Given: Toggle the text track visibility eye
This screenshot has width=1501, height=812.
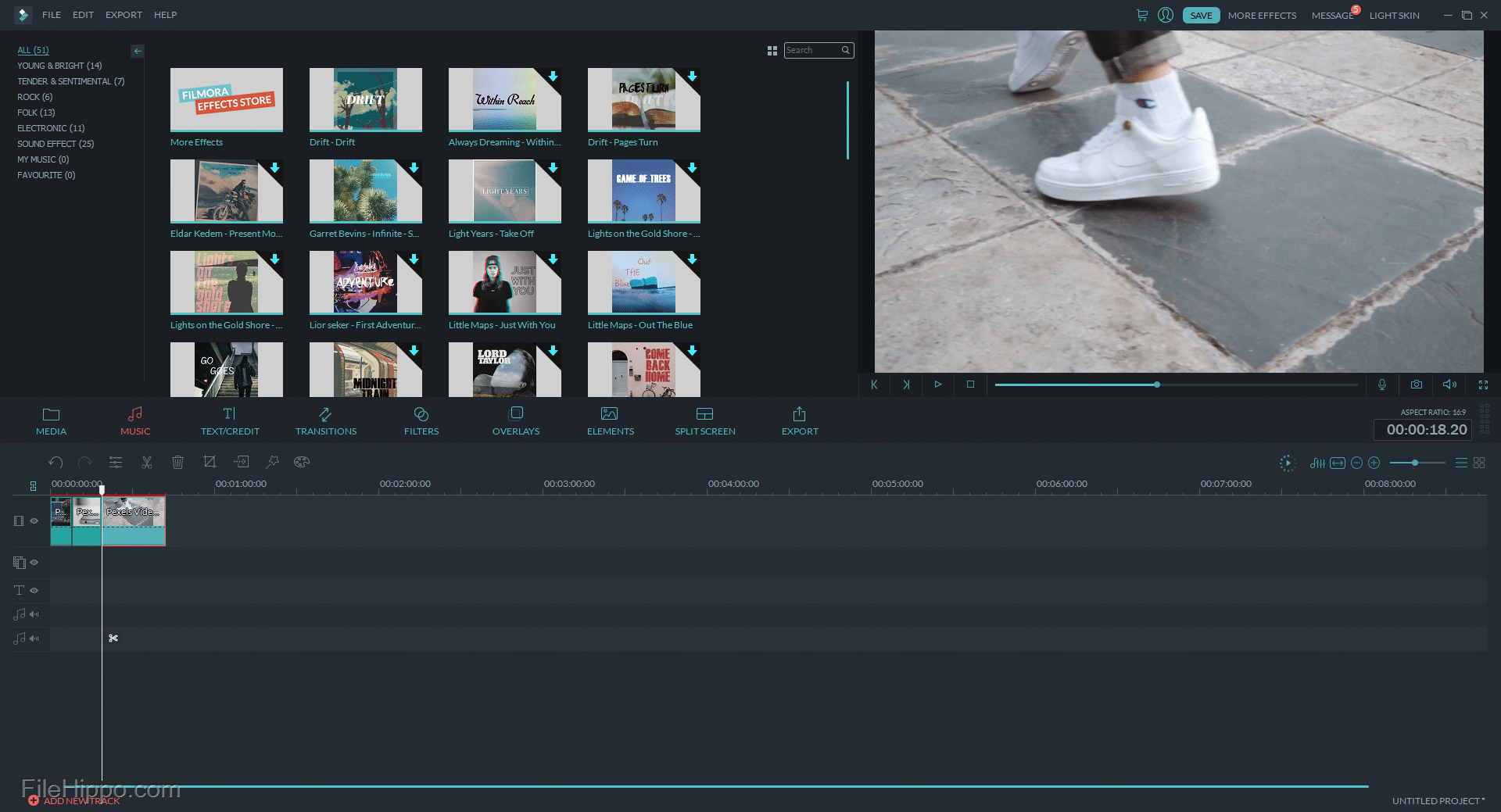Looking at the screenshot, I should pos(34,590).
